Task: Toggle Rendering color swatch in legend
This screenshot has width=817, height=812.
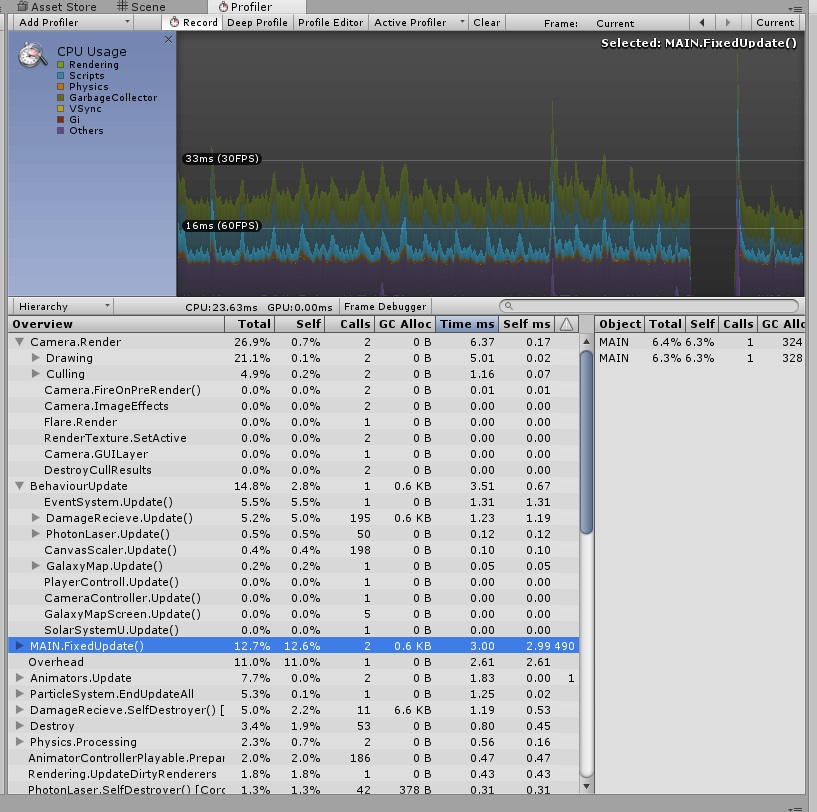Action: click(x=60, y=65)
